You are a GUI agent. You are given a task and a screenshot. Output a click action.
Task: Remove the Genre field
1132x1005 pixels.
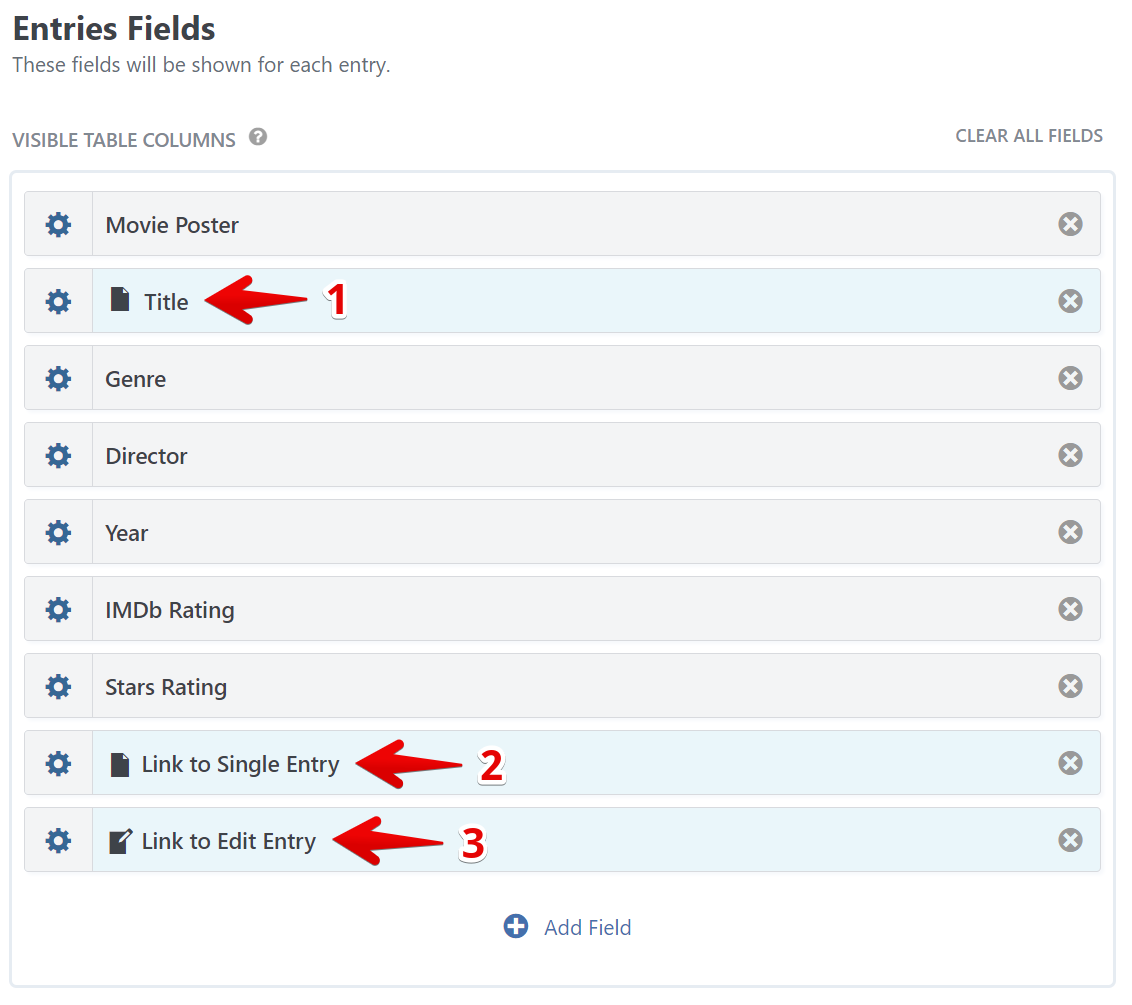pyautogui.click(x=1070, y=378)
